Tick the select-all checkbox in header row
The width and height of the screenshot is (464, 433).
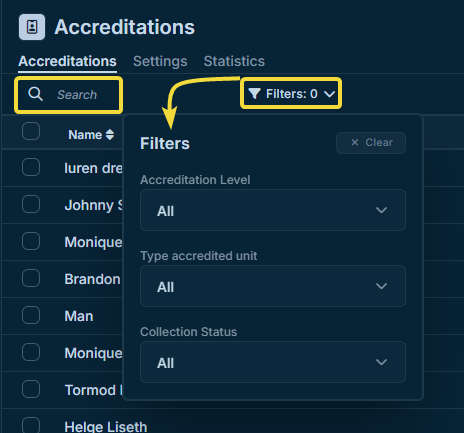31,131
